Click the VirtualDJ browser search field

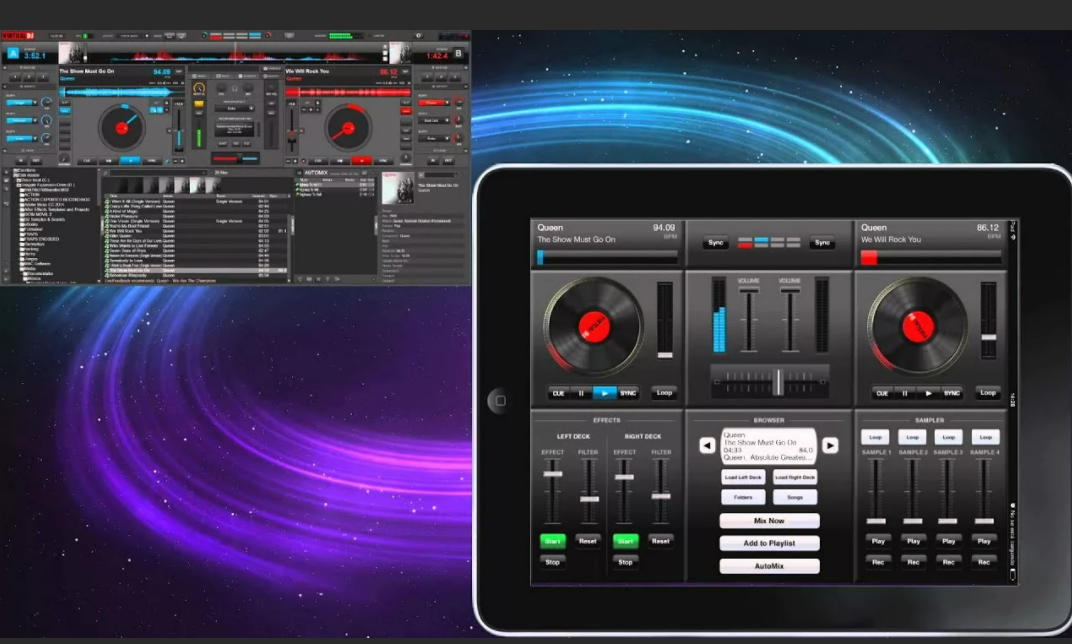(157, 173)
